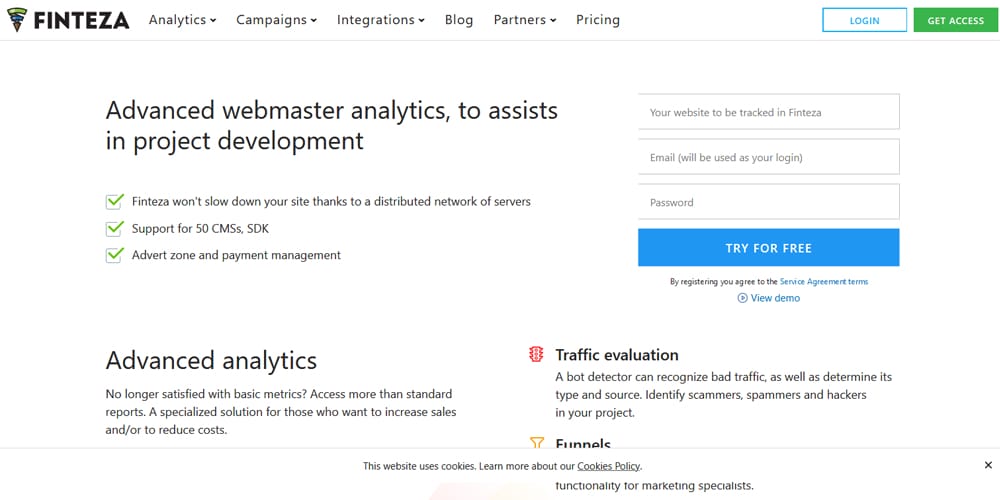Click the Traffic evaluation heading
The width and height of the screenshot is (1000, 500).
(x=617, y=355)
